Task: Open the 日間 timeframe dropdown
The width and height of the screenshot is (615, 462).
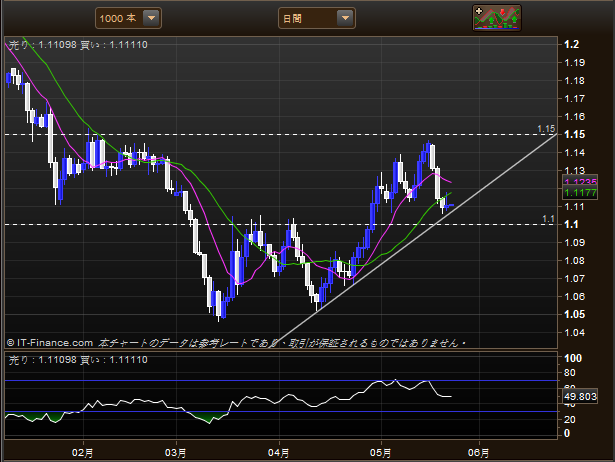Action: point(317,18)
